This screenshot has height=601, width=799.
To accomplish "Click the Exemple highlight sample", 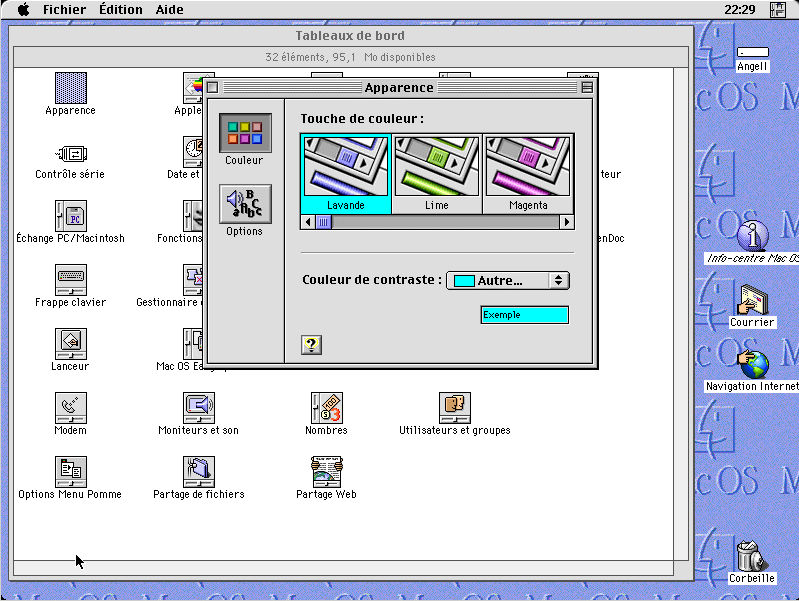I will 524,315.
